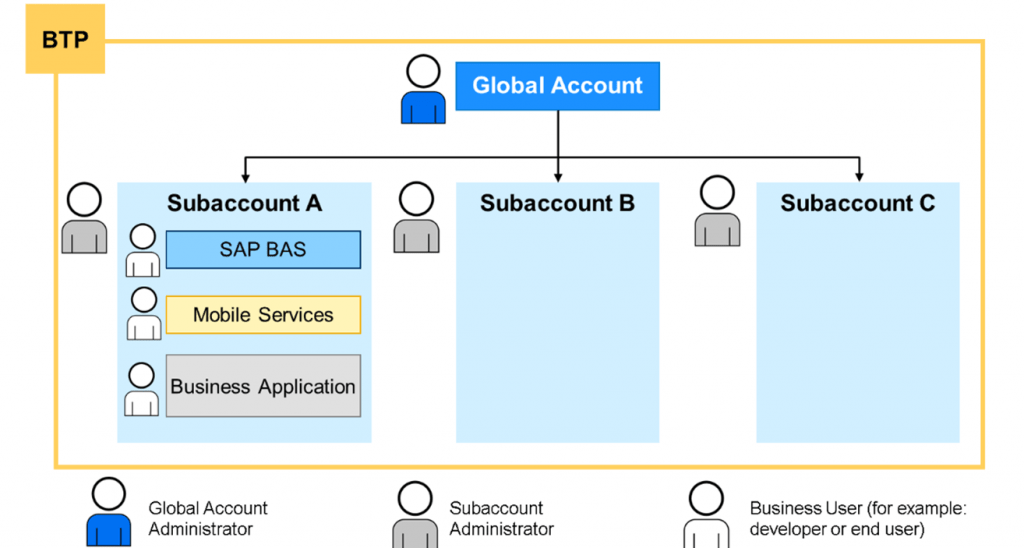Click the white legend icon for Business User

pyautogui.click(x=706, y=515)
